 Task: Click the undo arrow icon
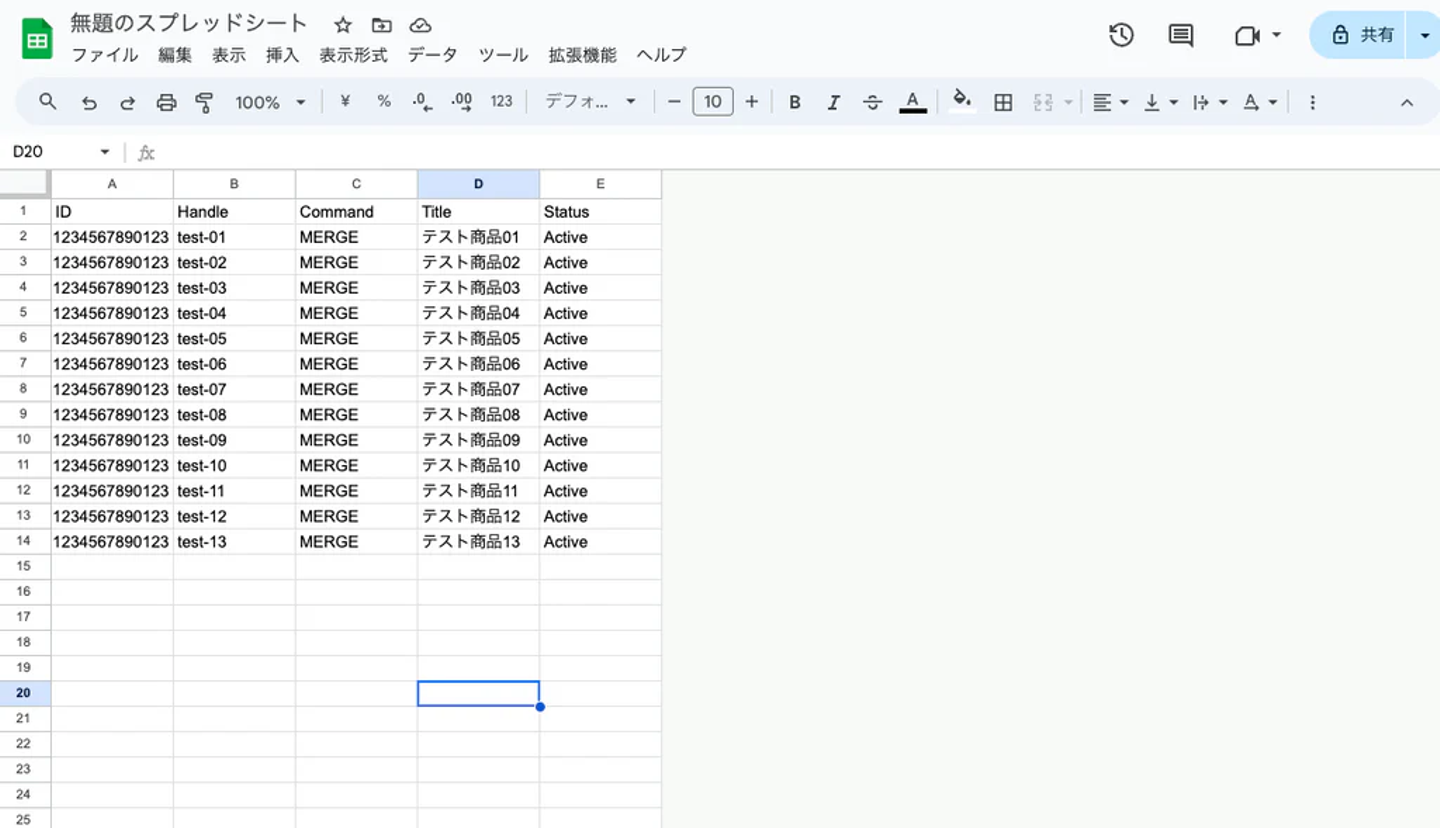pyautogui.click(x=89, y=102)
